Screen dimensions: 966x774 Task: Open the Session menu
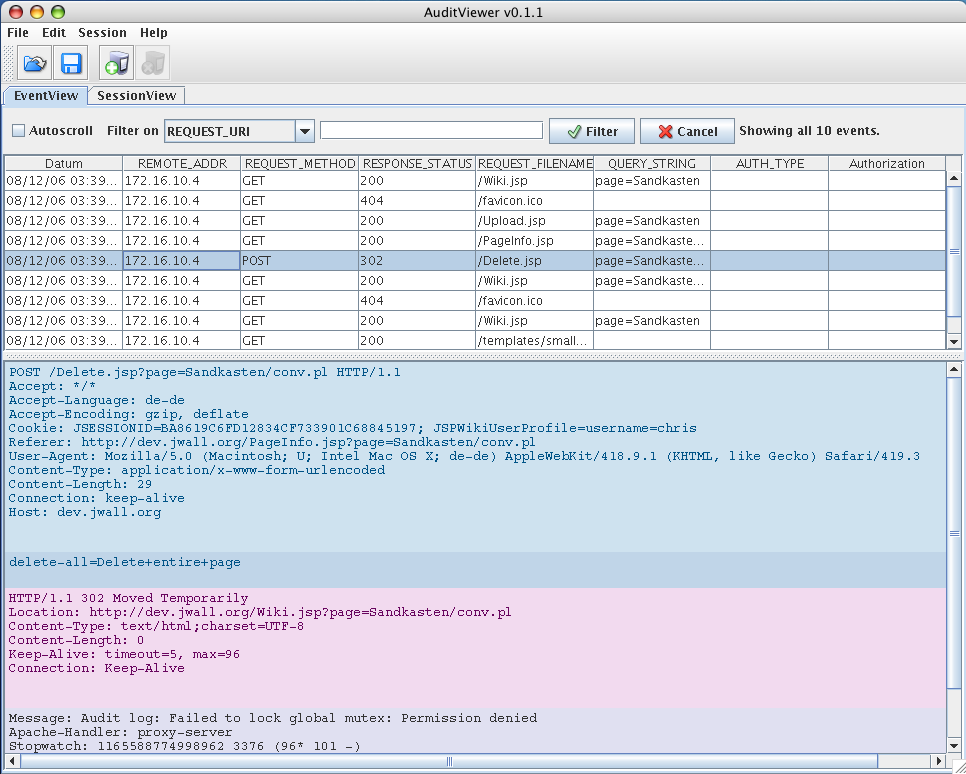point(102,33)
